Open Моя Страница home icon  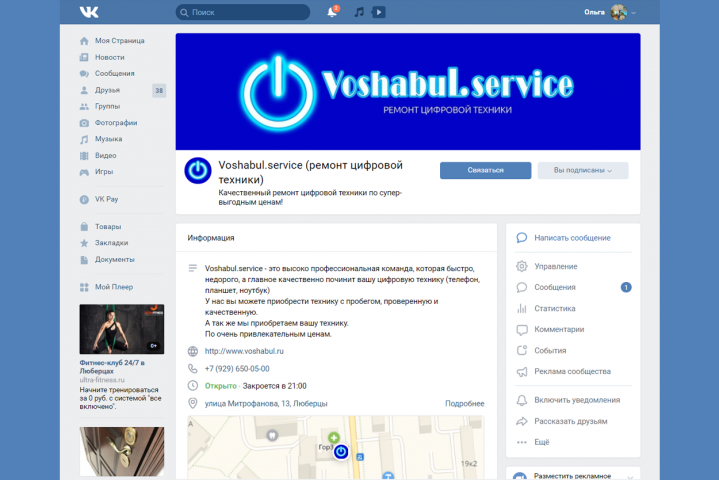coord(84,41)
